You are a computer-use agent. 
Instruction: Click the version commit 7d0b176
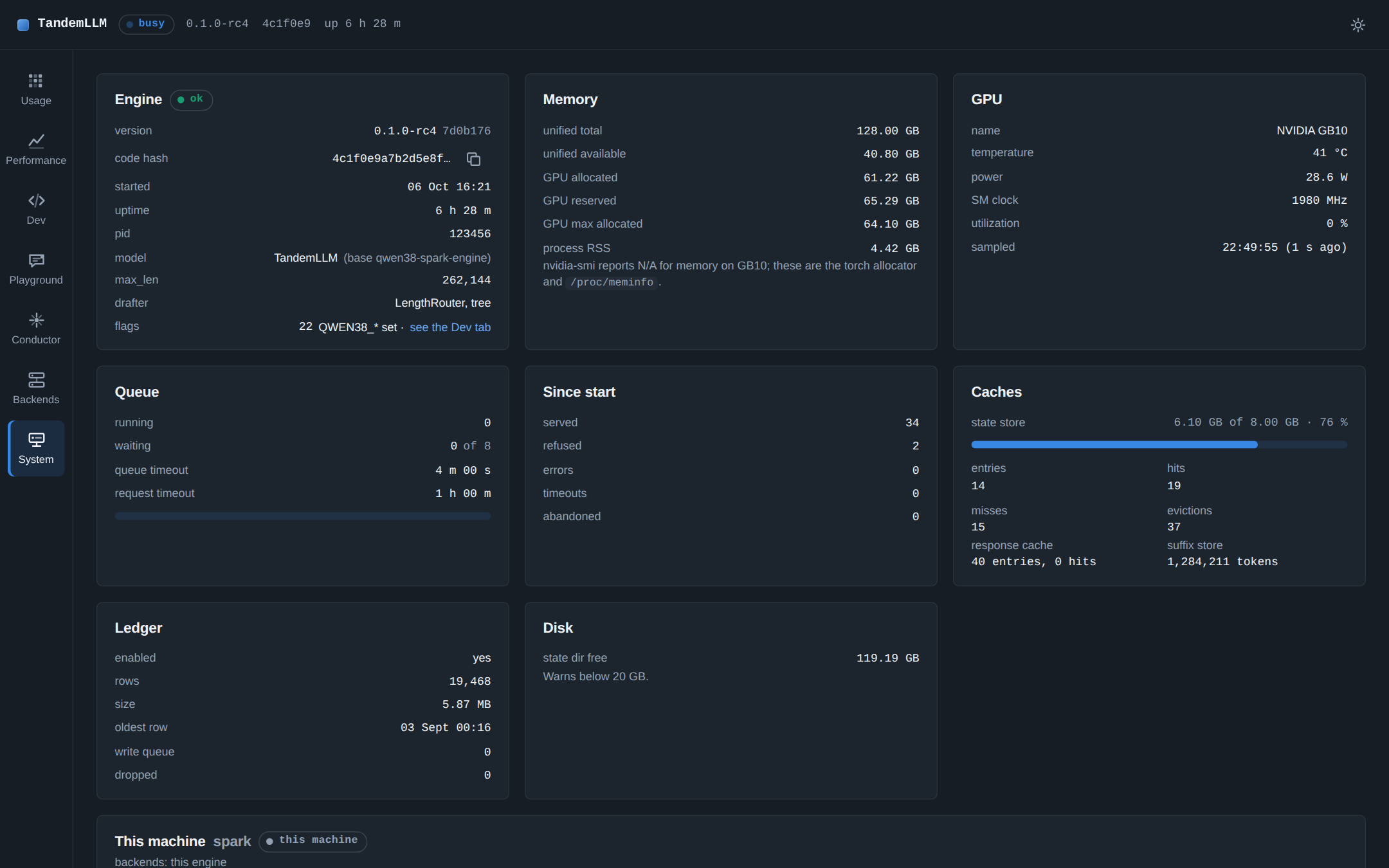(x=466, y=131)
